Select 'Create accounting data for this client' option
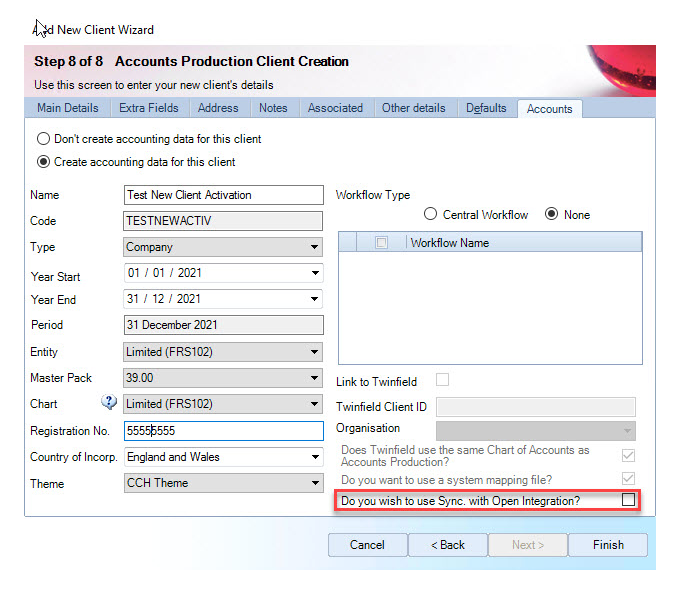 point(43,162)
